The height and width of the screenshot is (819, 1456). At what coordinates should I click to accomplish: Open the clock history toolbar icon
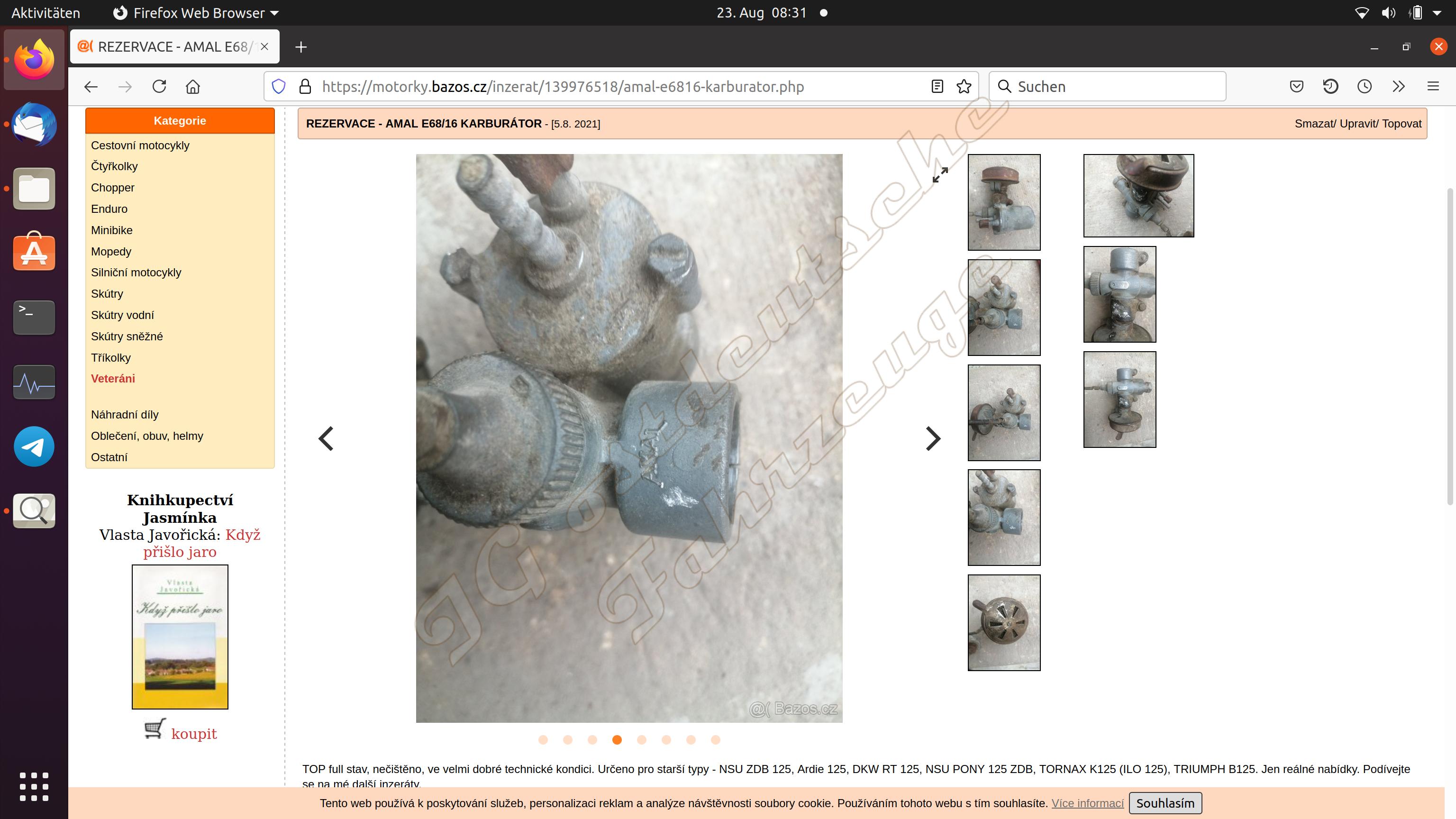(1365, 86)
